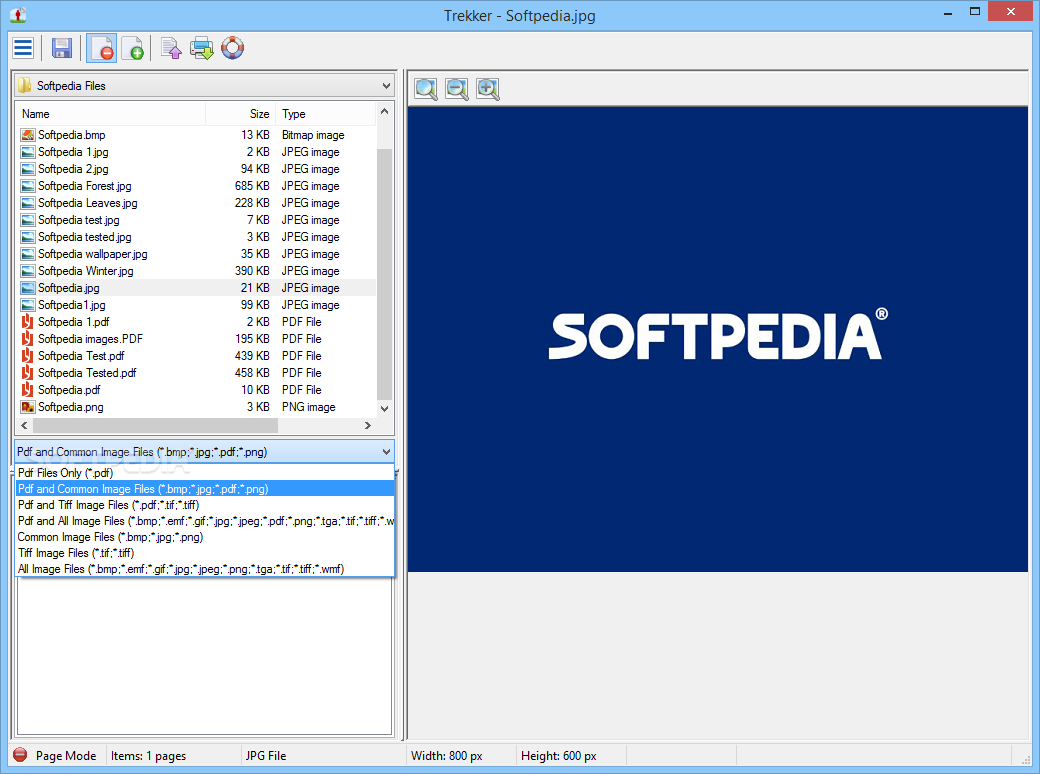
Task: Click the add page icon with green plus
Action: pyautogui.click(x=133, y=48)
